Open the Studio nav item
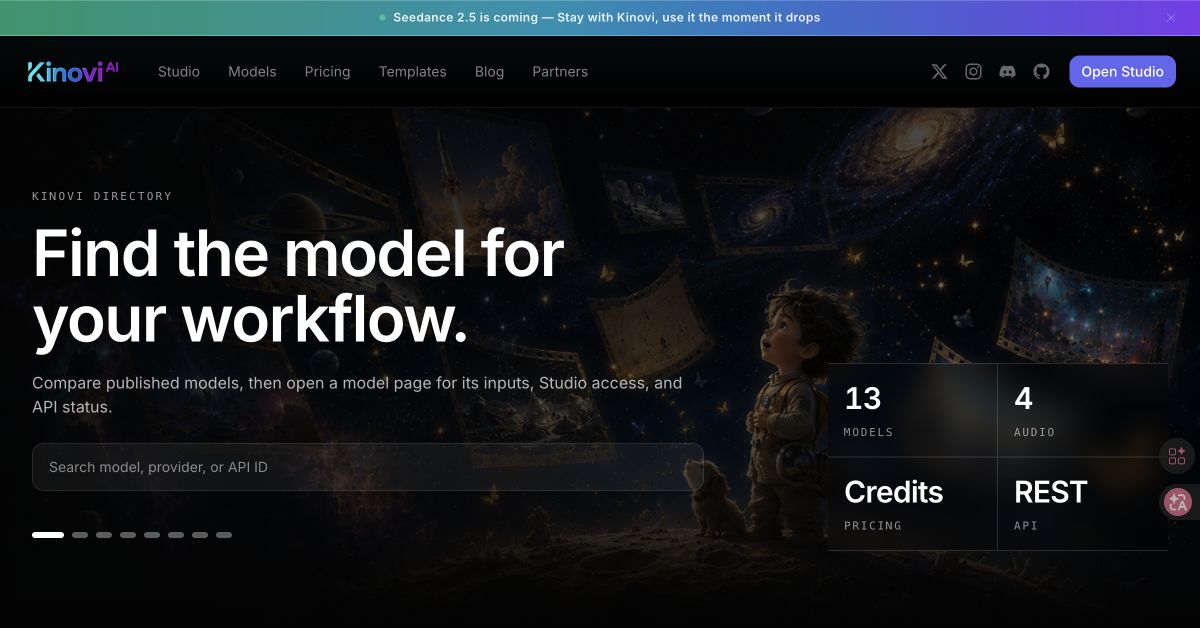This screenshot has width=1200, height=628. (179, 72)
